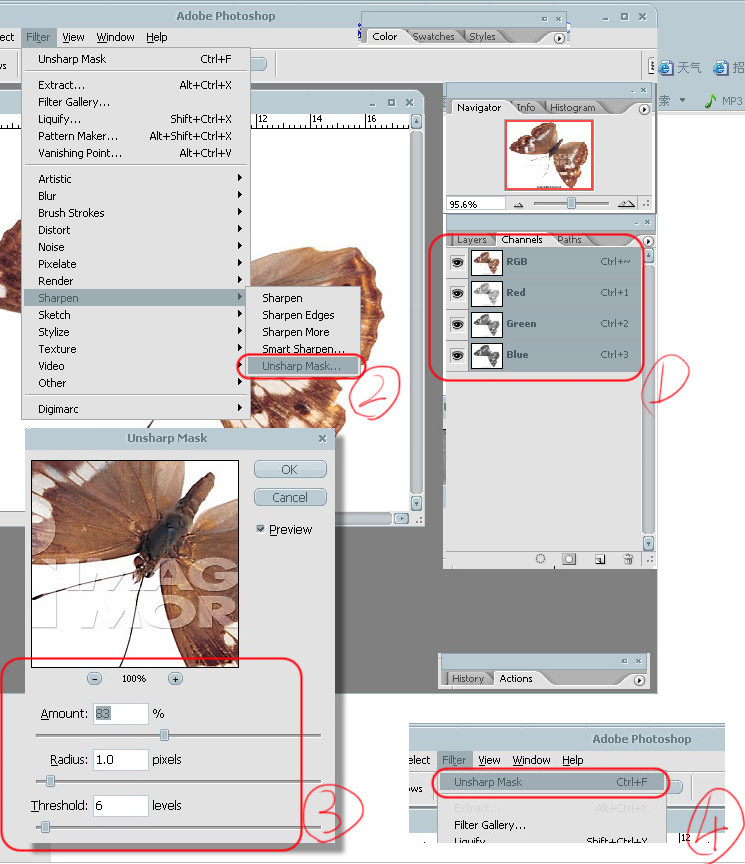
Task: Open Liquify from Filter menu
Action: 136,119
